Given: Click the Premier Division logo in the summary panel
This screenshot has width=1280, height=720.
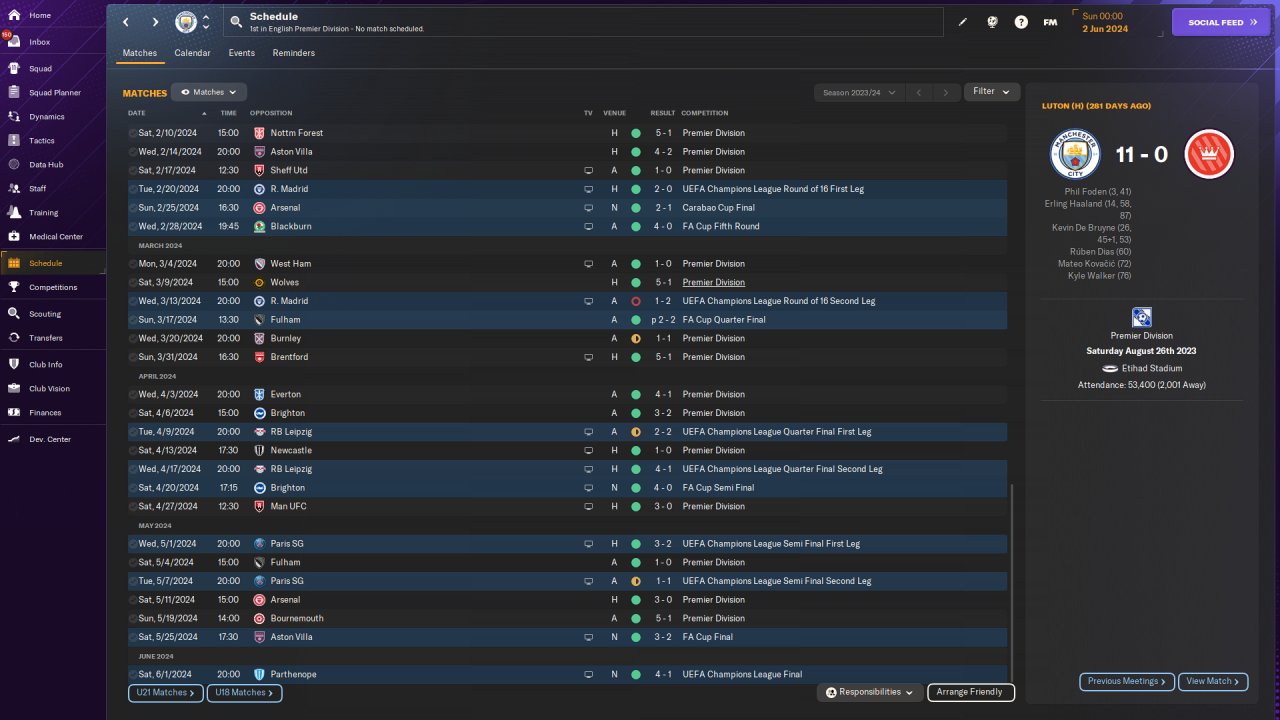Looking at the screenshot, I should [x=1142, y=317].
